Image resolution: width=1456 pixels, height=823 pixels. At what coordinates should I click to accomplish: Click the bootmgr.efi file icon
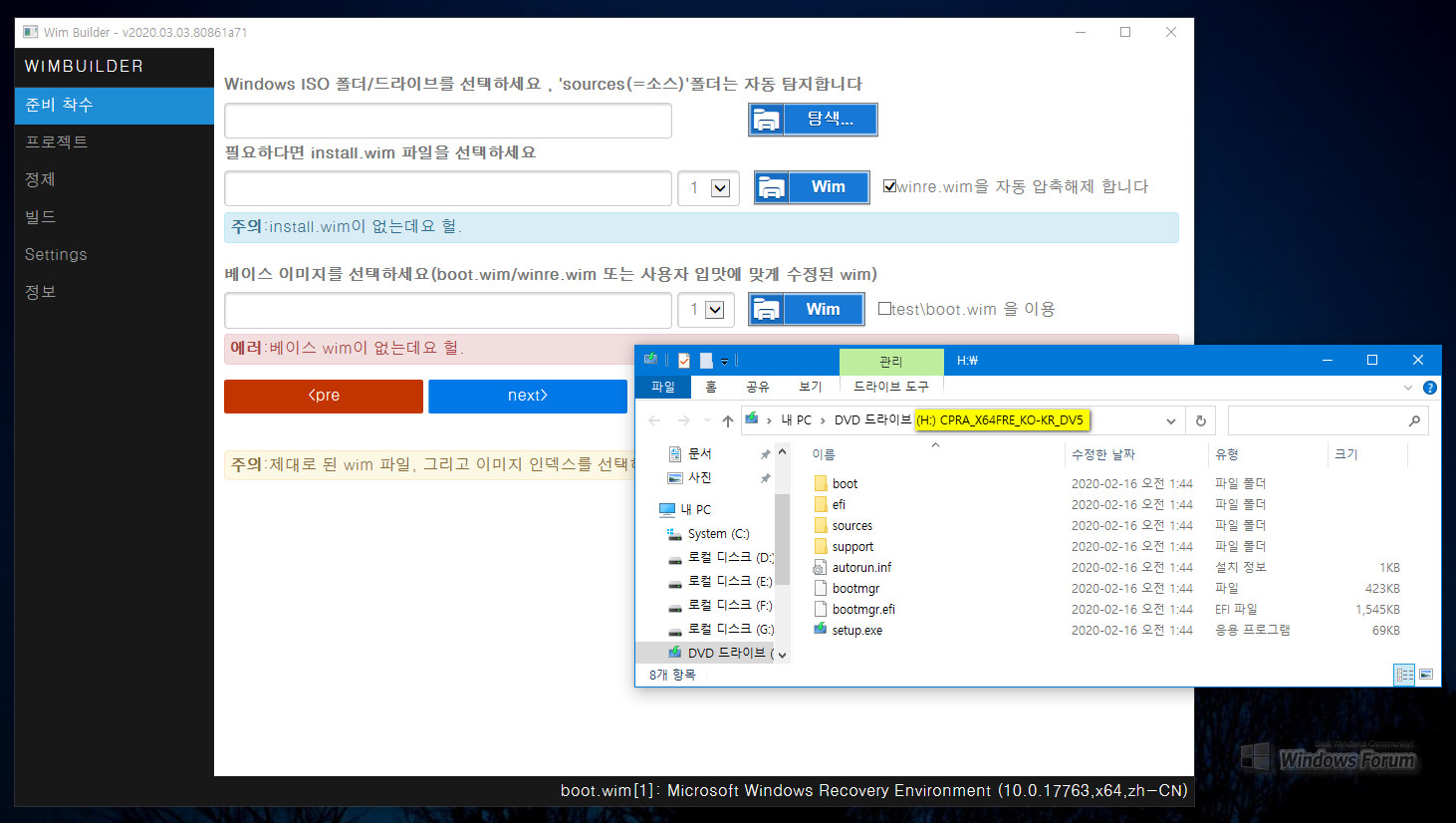[x=821, y=609]
